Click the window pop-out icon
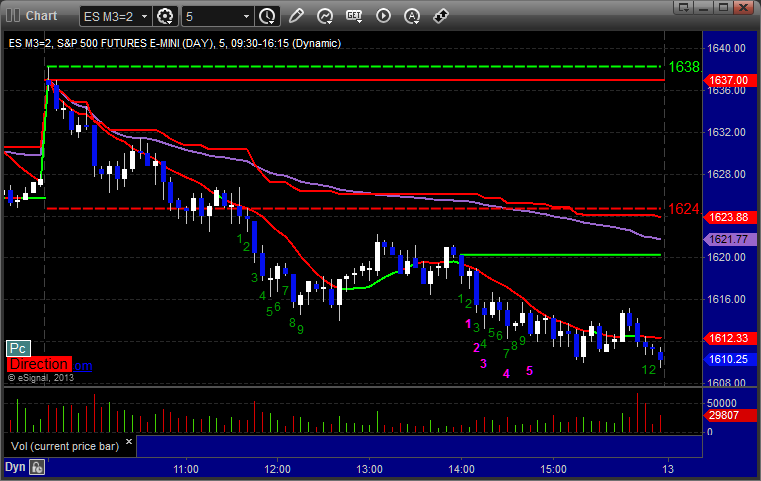This screenshot has height=481, width=761. pyautogui.click(x=684, y=7)
